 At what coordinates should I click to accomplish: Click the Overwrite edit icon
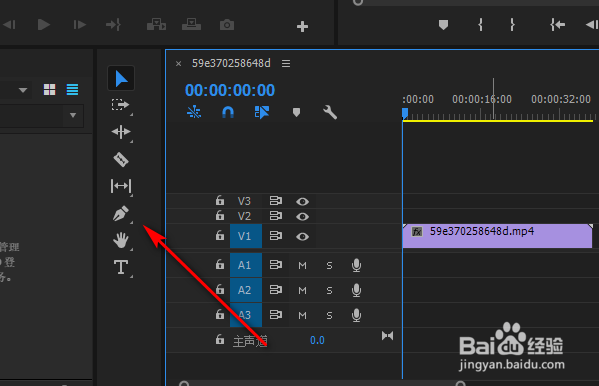(191, 25)
